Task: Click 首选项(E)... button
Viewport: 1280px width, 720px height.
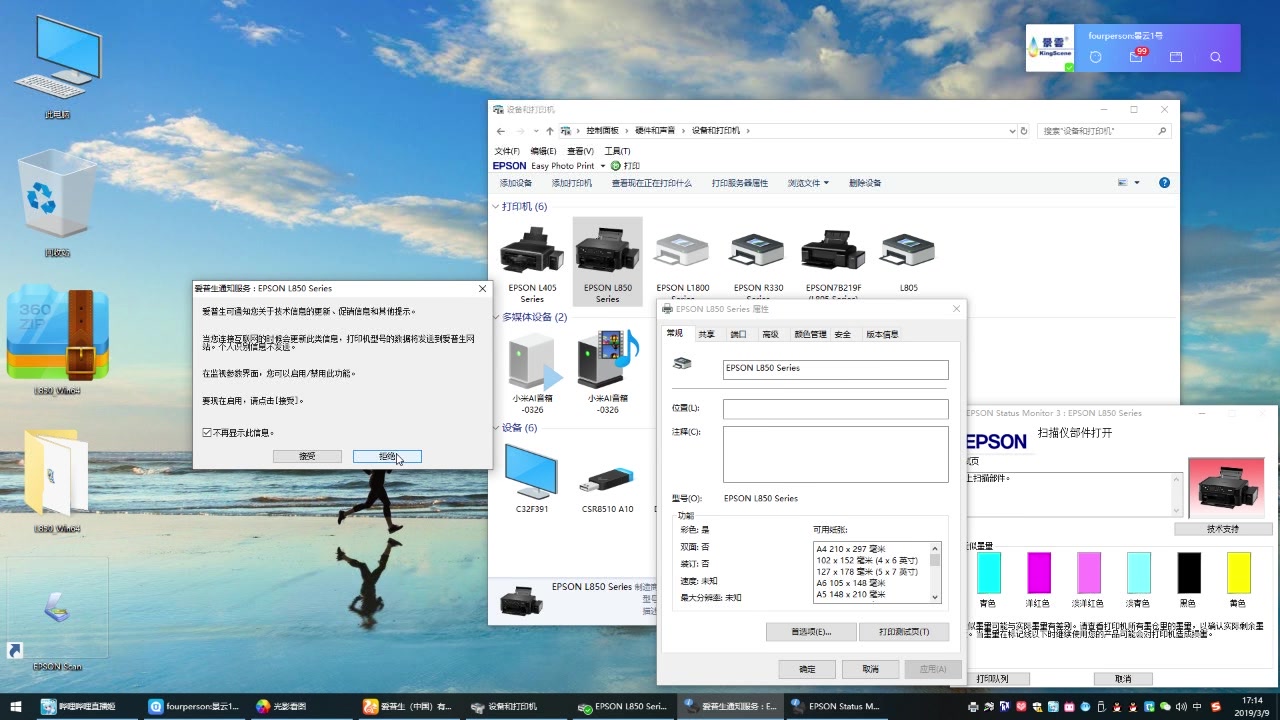Action: coord(811,632)
